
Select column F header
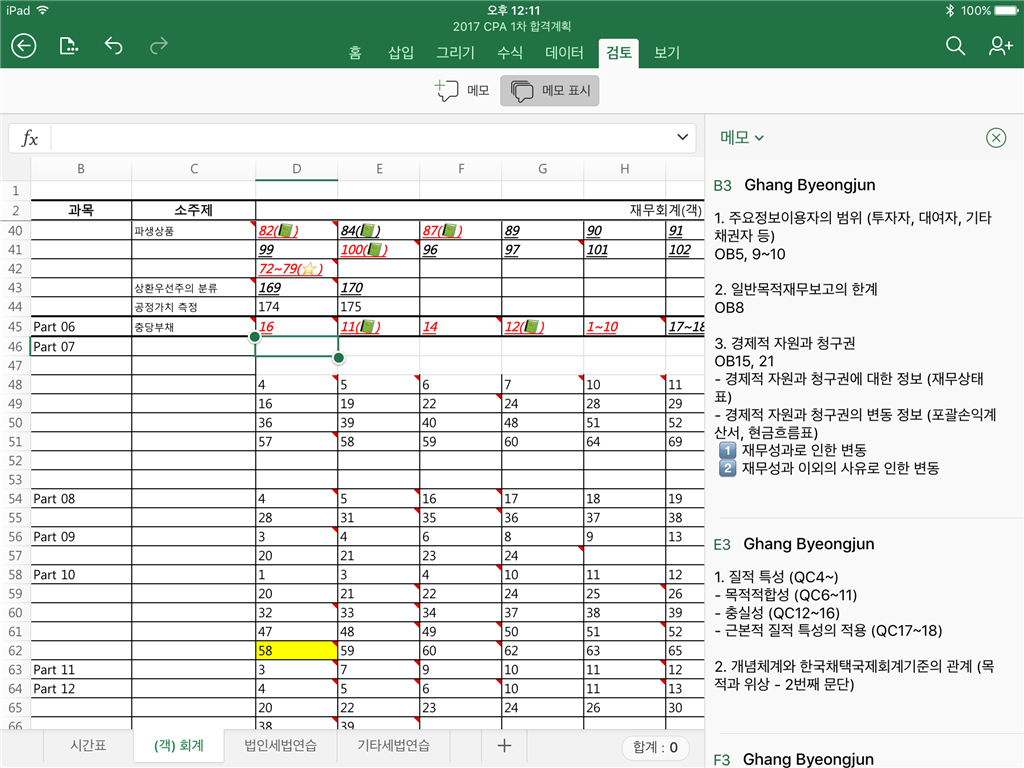point(461,168)
